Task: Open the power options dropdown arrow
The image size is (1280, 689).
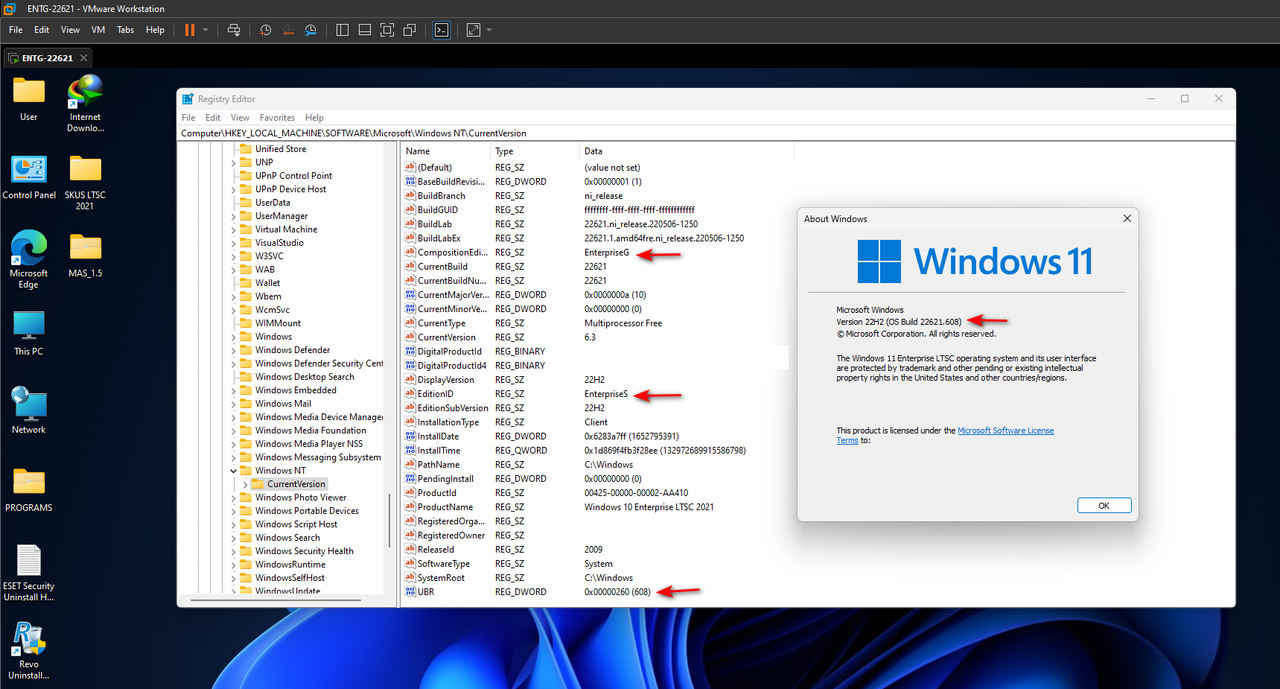Action: pos(206,30)
